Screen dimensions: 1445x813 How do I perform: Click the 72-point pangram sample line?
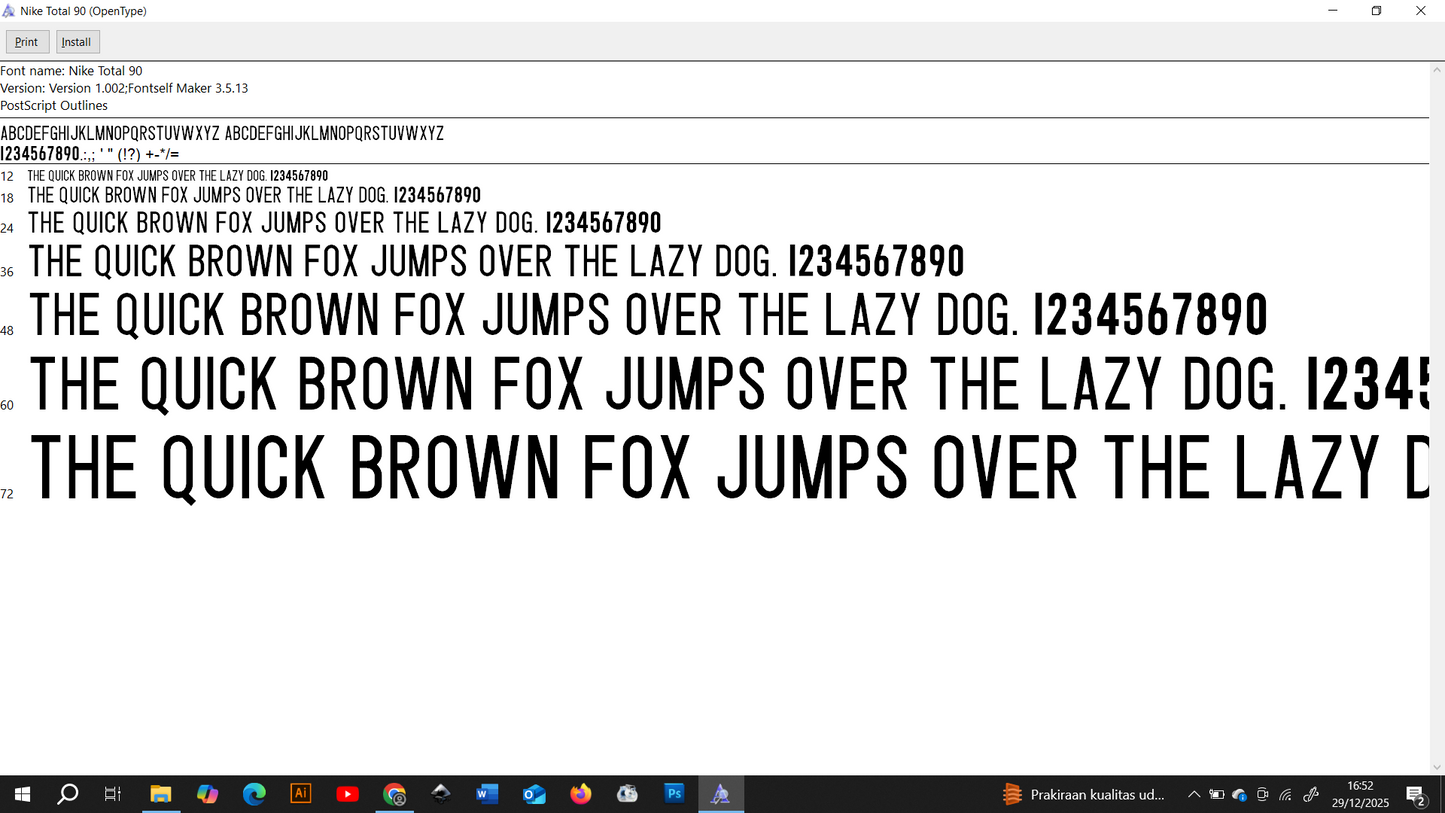(x=730, y=468)
